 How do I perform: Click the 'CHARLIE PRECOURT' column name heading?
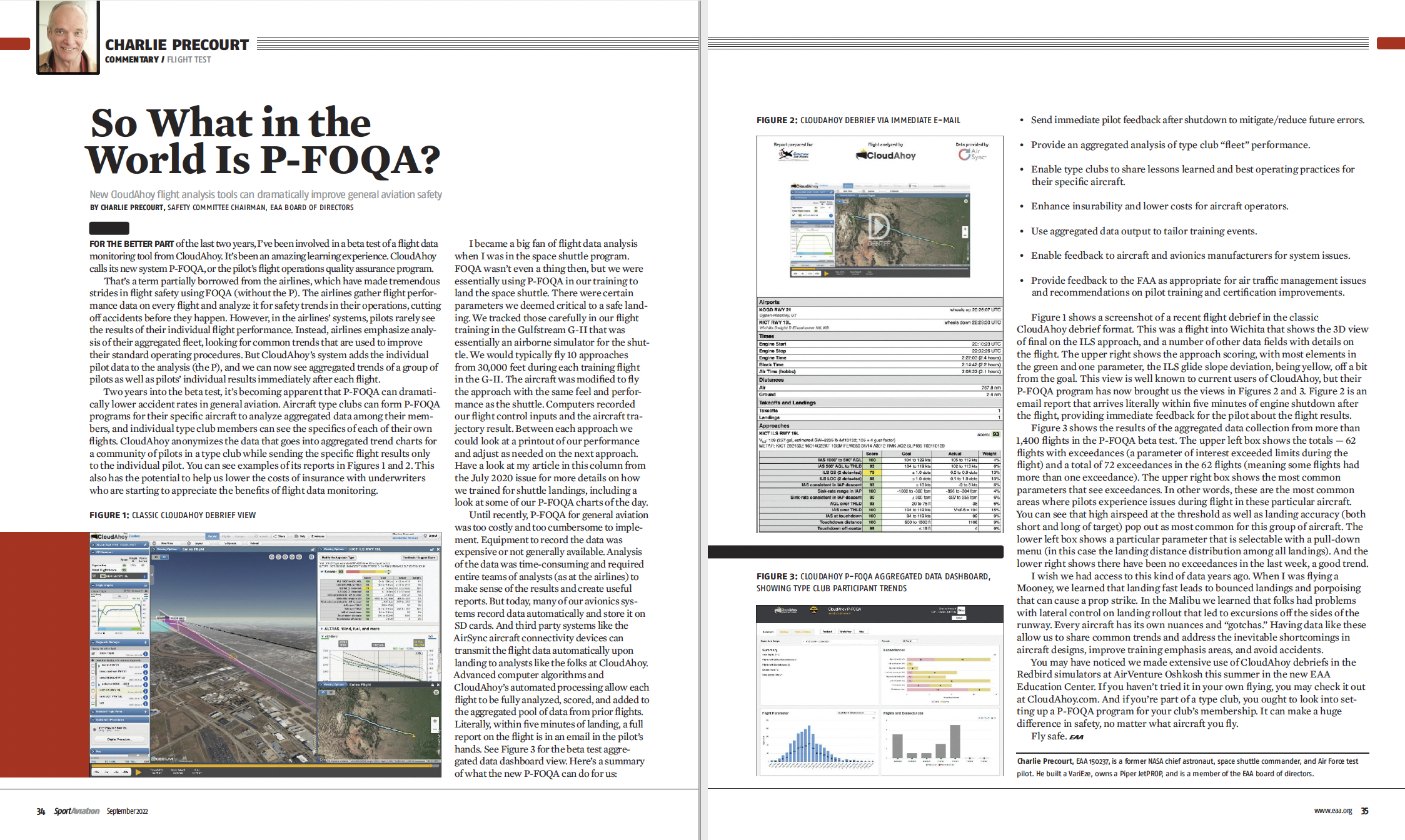click(x=177, y=44)
